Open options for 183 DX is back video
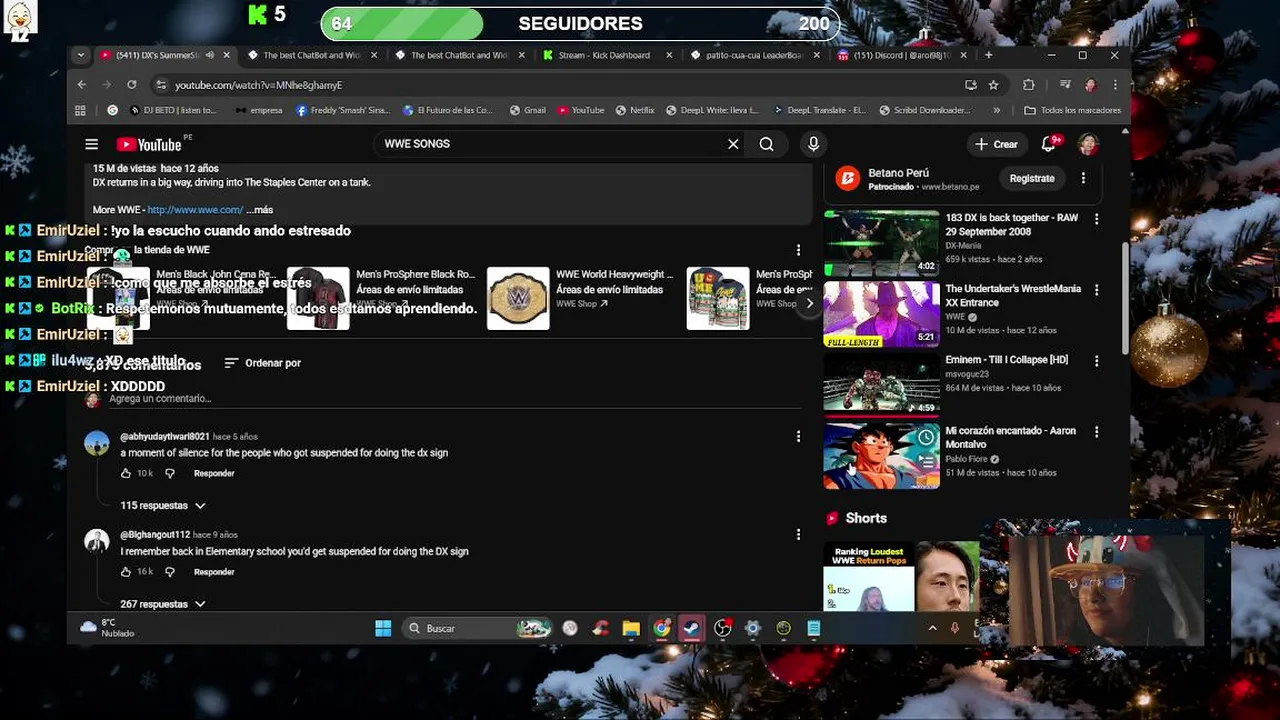This screenshot has height=720, width=1280. click(x=1097, y=219)
